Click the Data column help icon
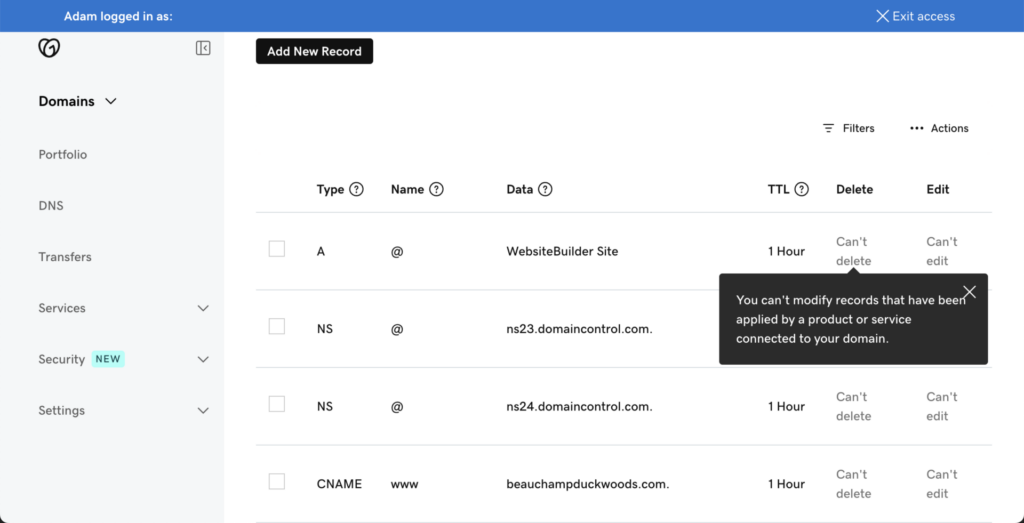The width and height of the screenshot is (1024, 523). click(x=545, y=189)
